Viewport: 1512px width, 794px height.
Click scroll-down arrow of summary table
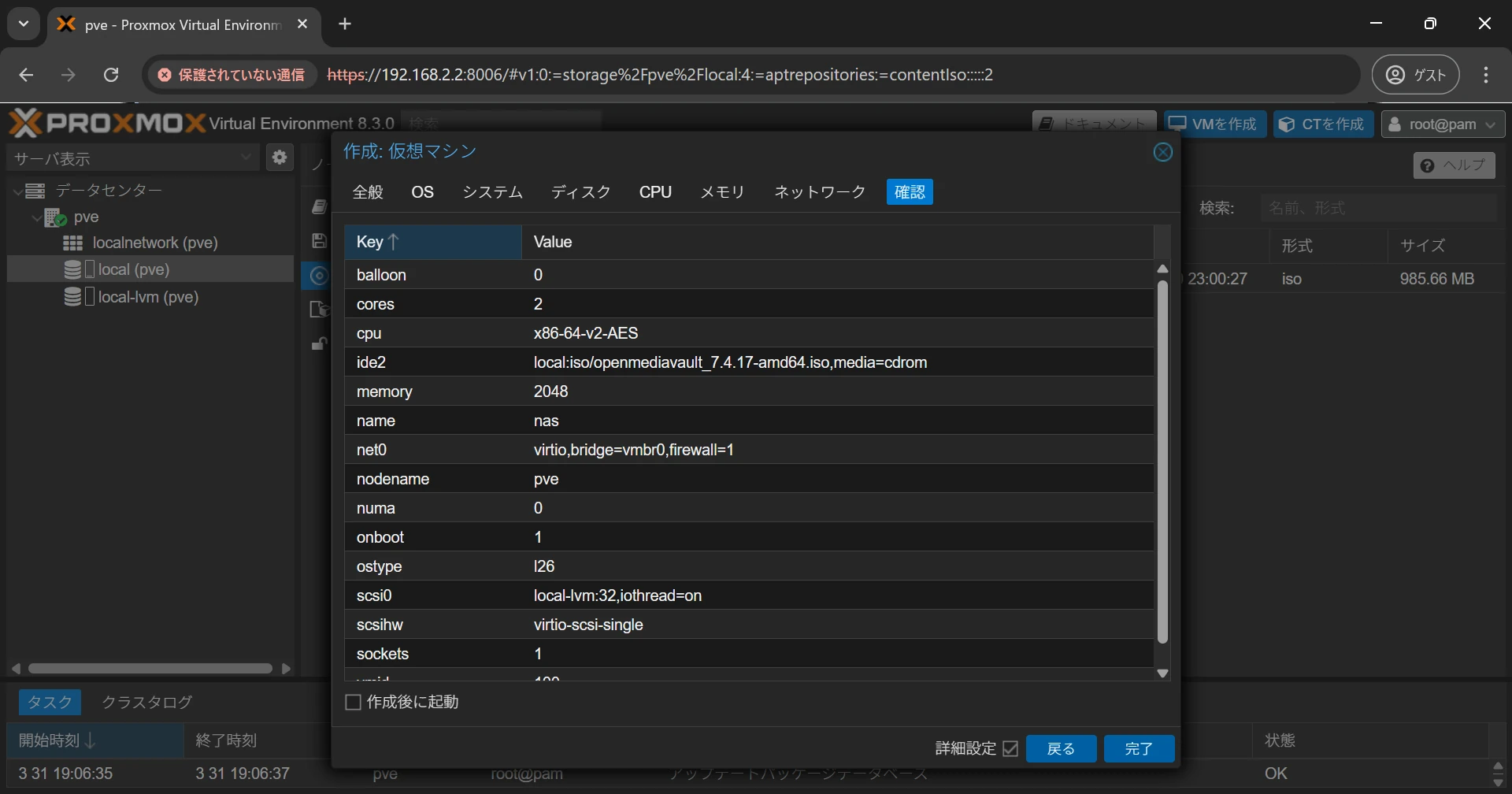point(1162,673)
